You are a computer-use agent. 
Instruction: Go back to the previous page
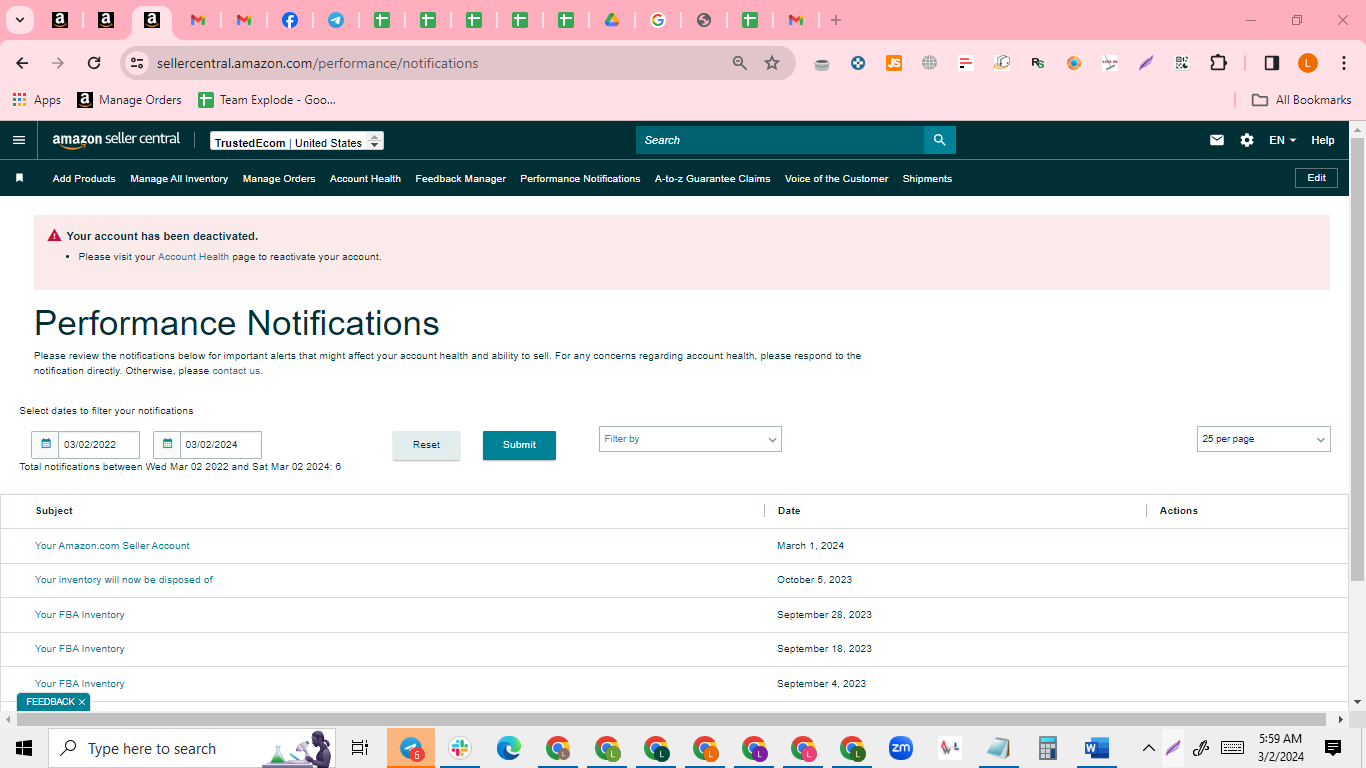[22, 63]
